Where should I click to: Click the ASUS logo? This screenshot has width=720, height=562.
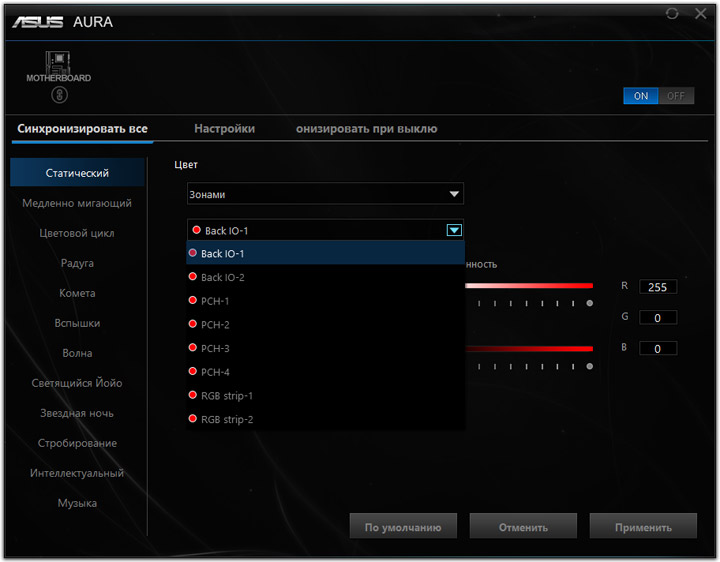pyautogui.click(x=38, y=22)
